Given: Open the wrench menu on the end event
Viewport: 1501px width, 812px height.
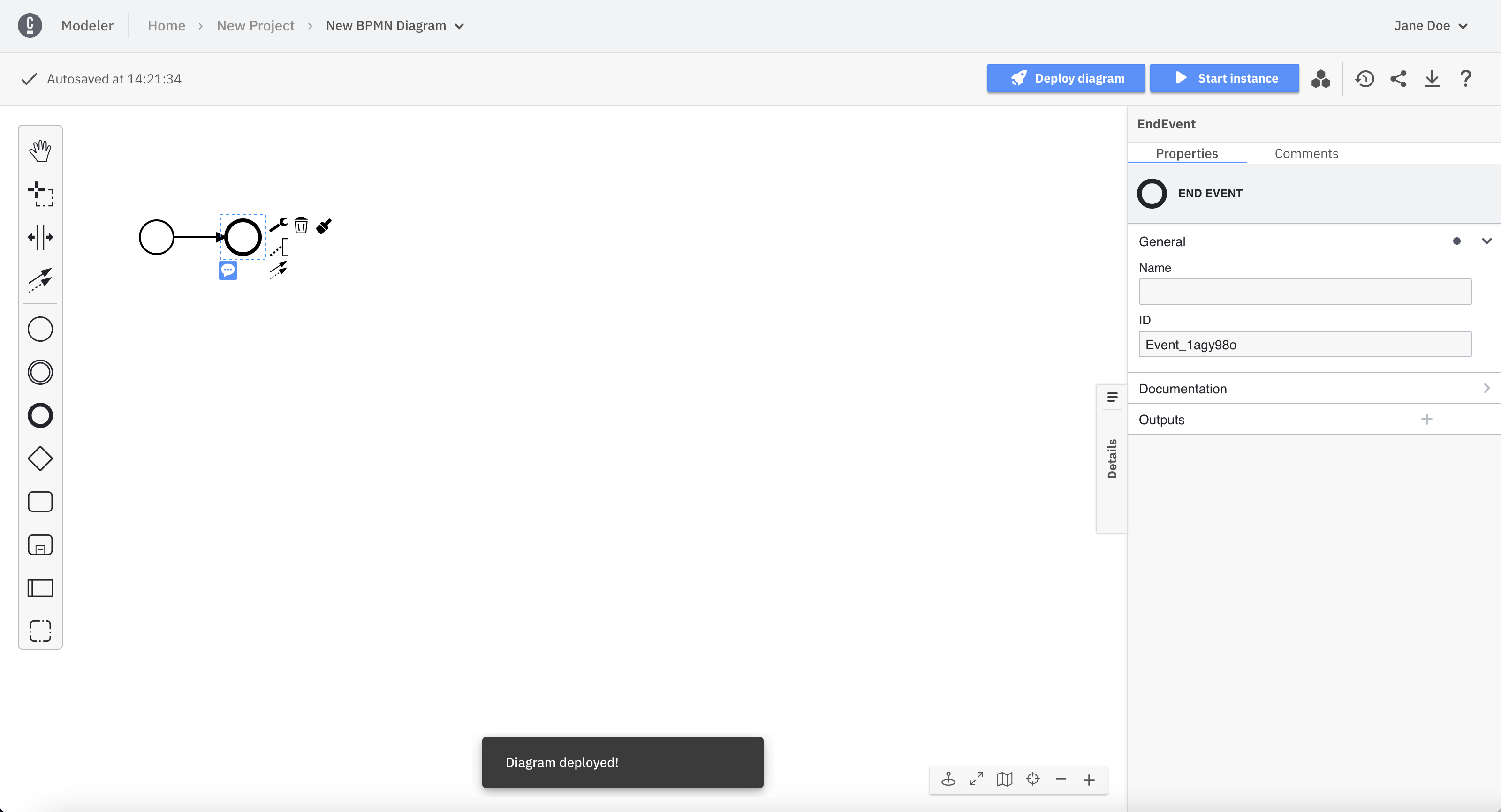Looking at the screenshot, I should [x=279, y=224].
